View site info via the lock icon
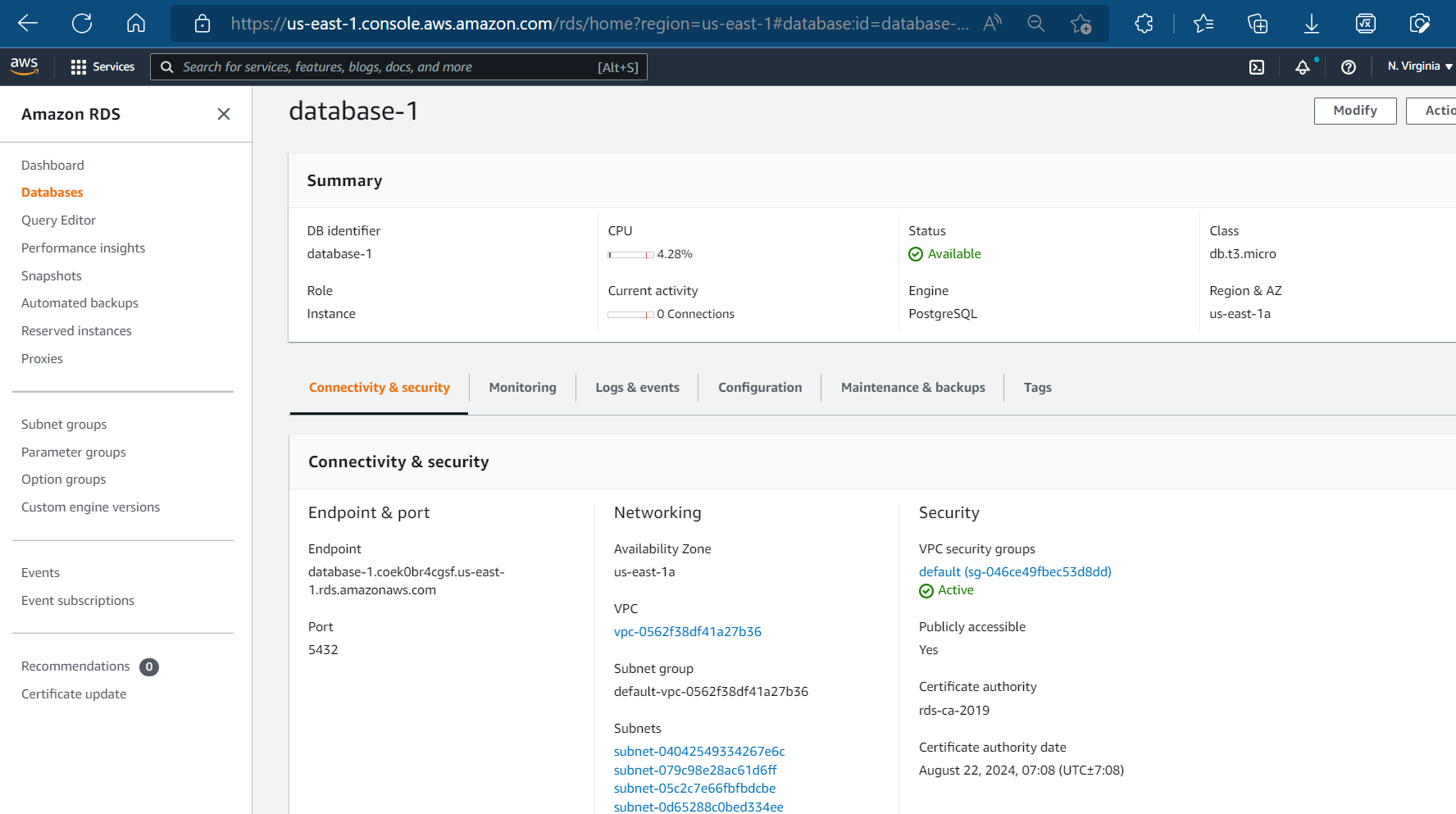Screen dimensions: 1456x814 point(202,24)
